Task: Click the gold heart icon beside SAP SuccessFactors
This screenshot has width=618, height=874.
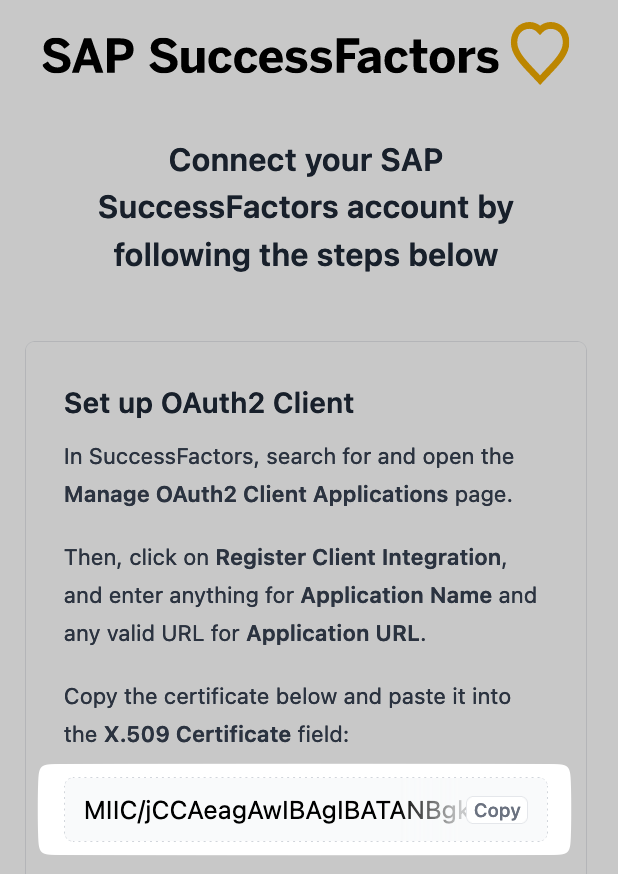Action: pos(539,52)
